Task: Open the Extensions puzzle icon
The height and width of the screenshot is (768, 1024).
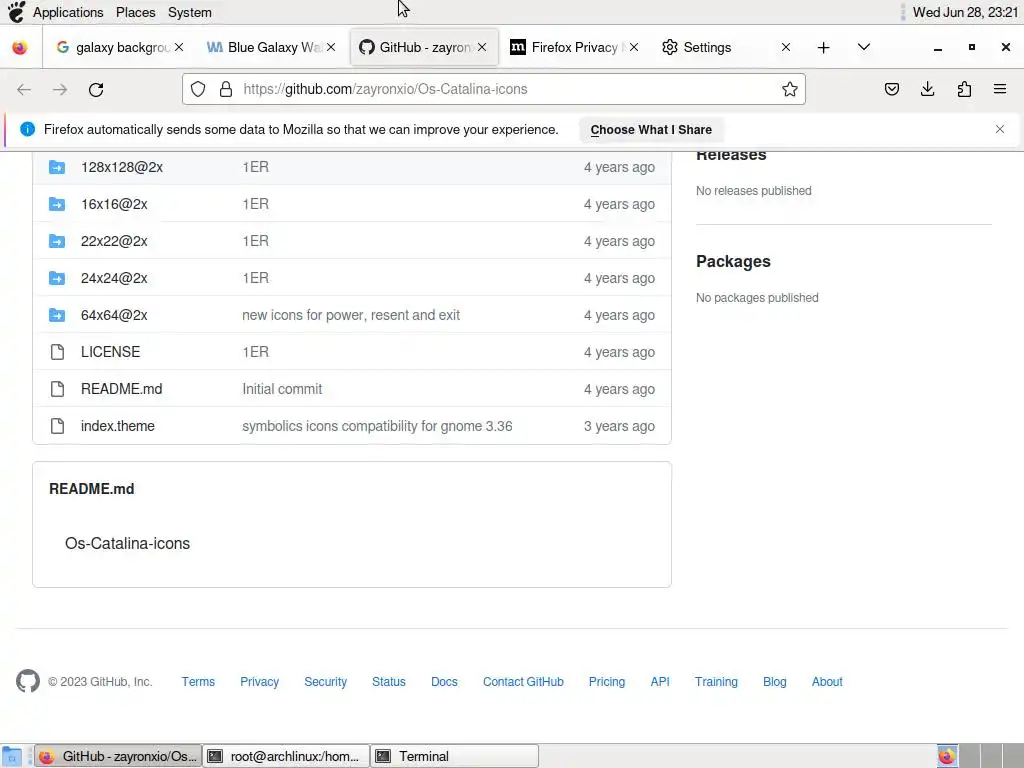Action: (964, 89)
